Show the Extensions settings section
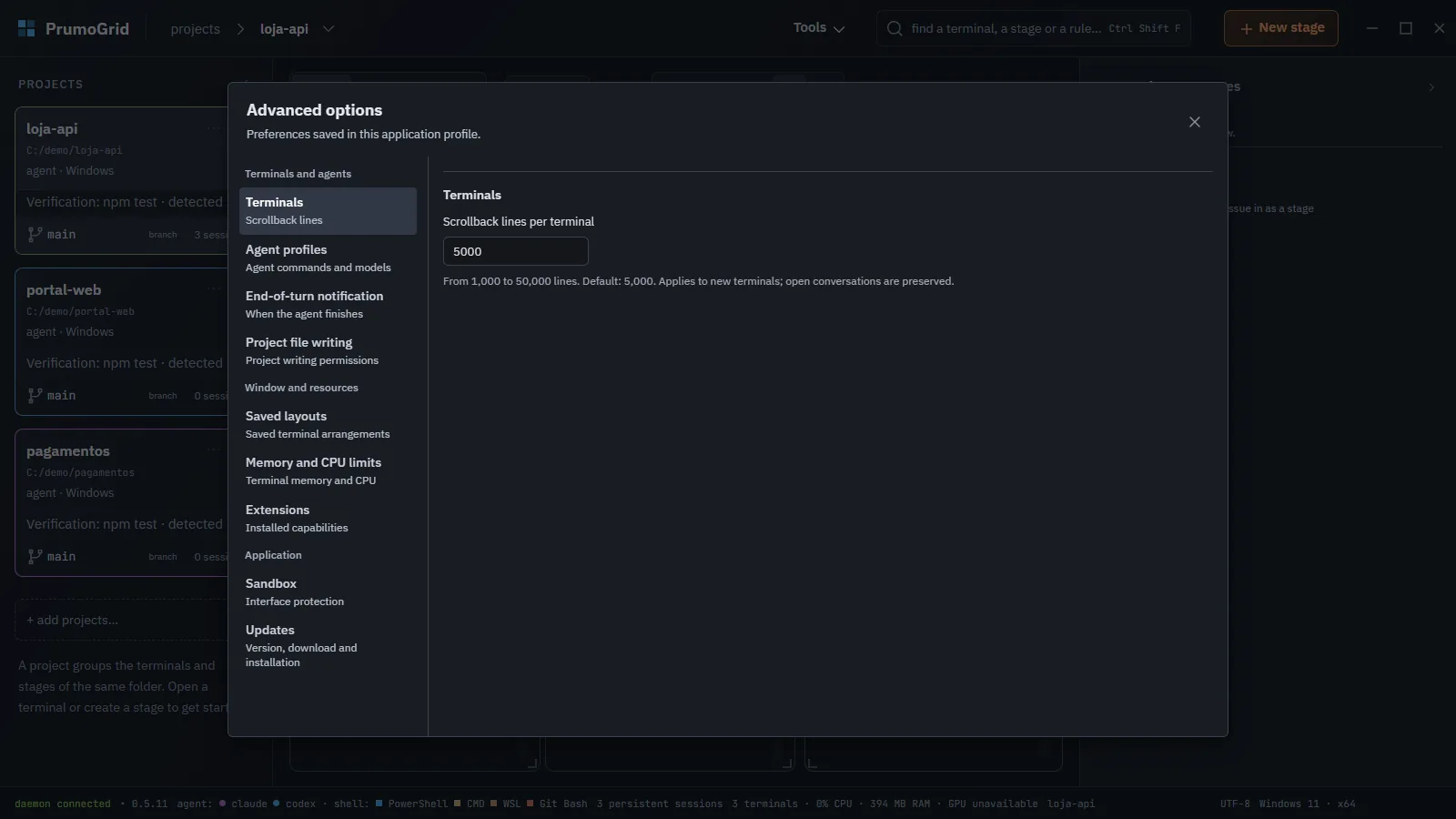 point(328,519)
